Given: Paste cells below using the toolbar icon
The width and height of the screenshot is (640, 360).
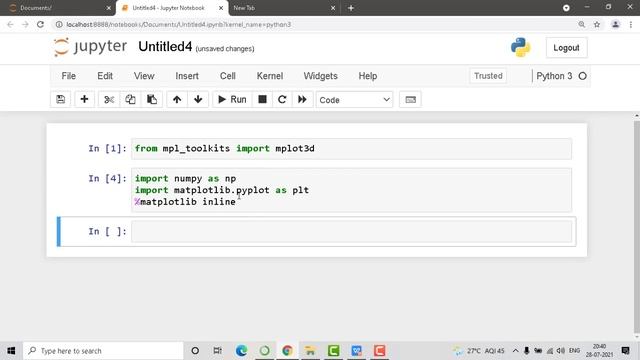Looking at the screenshot, I should point(152,100).
